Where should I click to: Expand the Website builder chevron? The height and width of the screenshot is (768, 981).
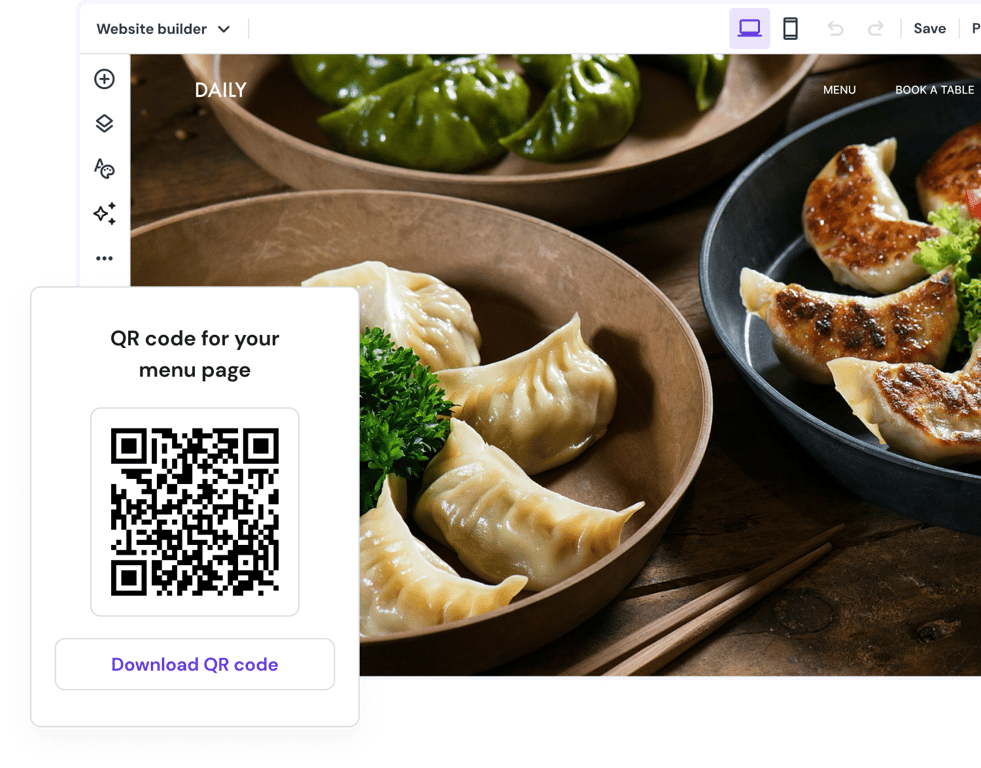225,28
